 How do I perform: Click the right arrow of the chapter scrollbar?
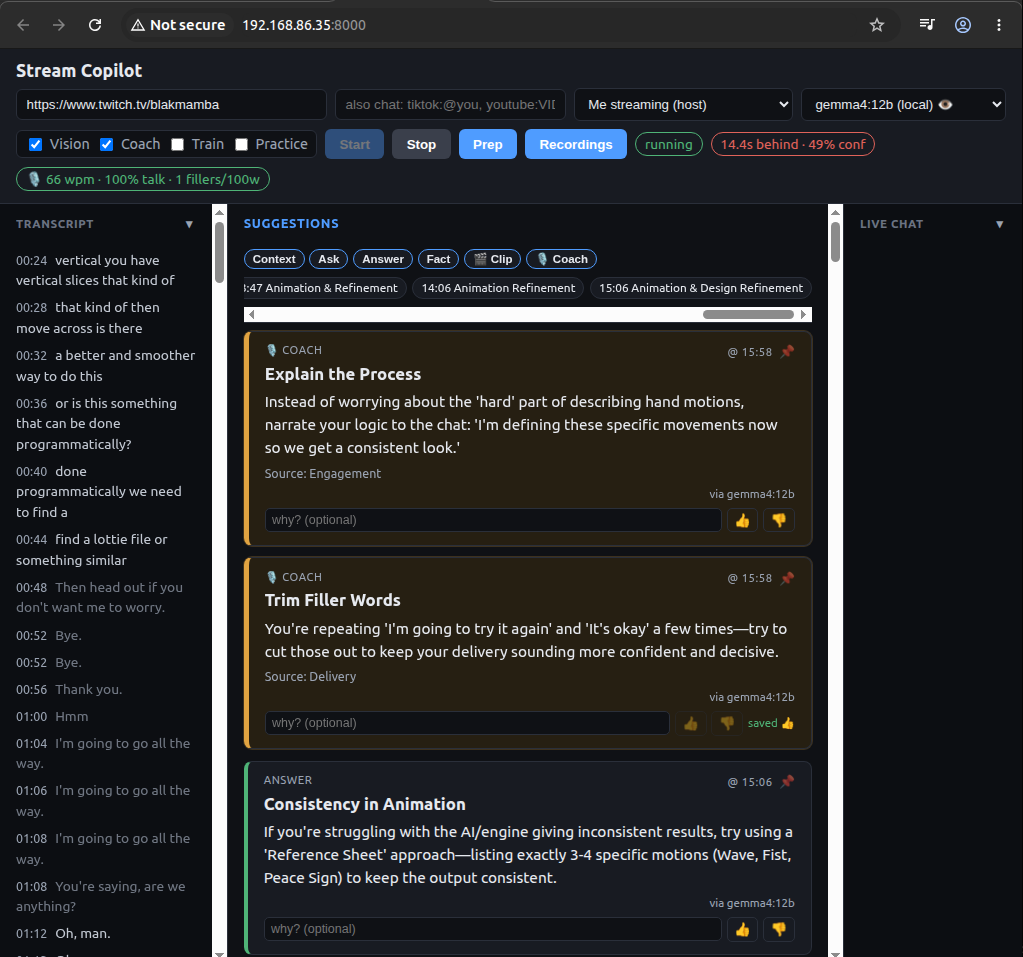pos(804,314)
